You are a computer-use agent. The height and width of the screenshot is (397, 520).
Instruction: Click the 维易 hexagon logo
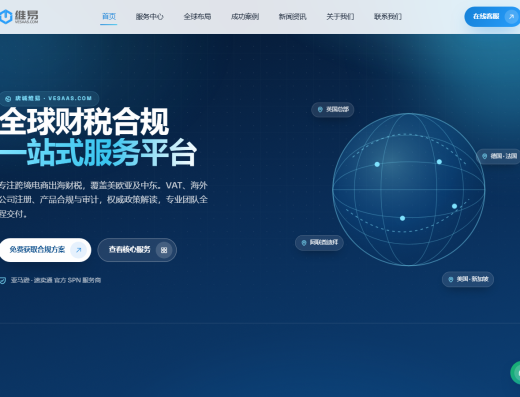(6, 16)
